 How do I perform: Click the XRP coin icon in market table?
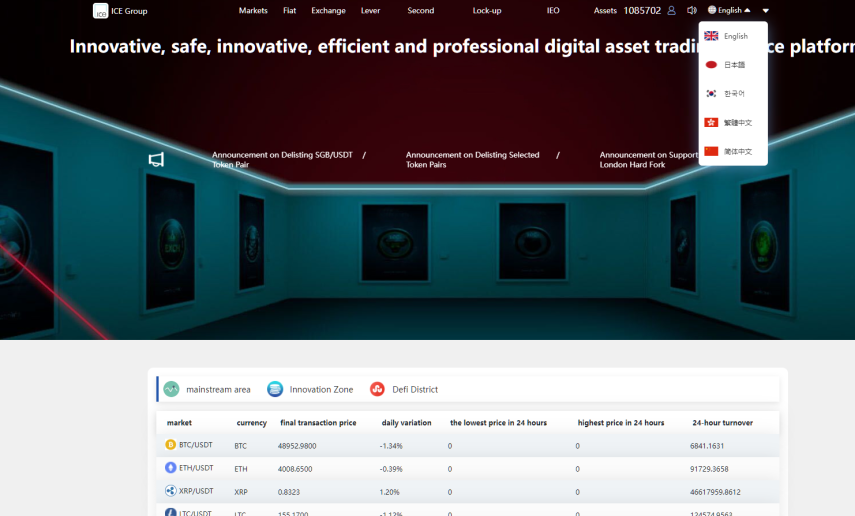pos(170,491)
